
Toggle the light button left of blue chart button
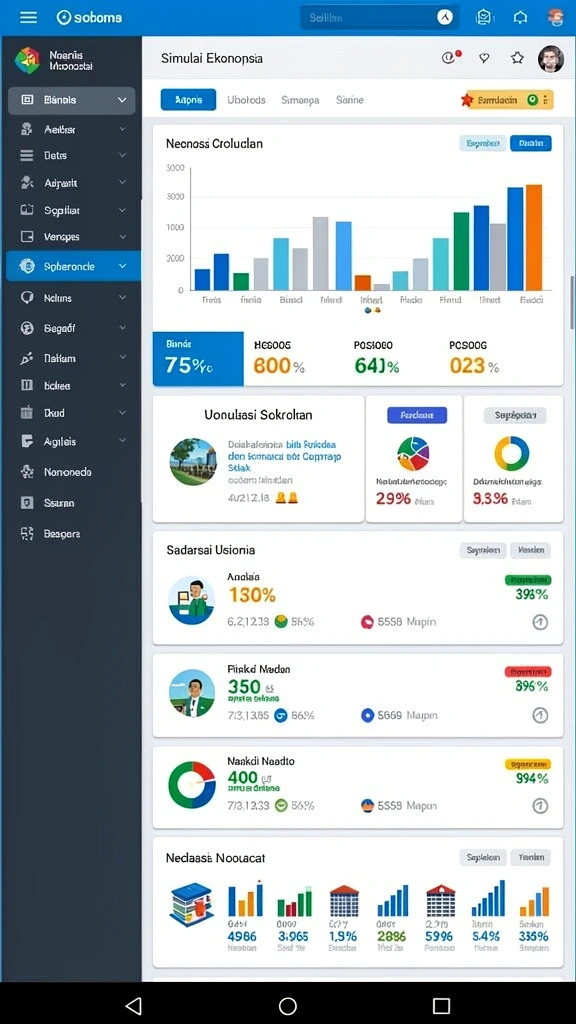coord(483,143)
